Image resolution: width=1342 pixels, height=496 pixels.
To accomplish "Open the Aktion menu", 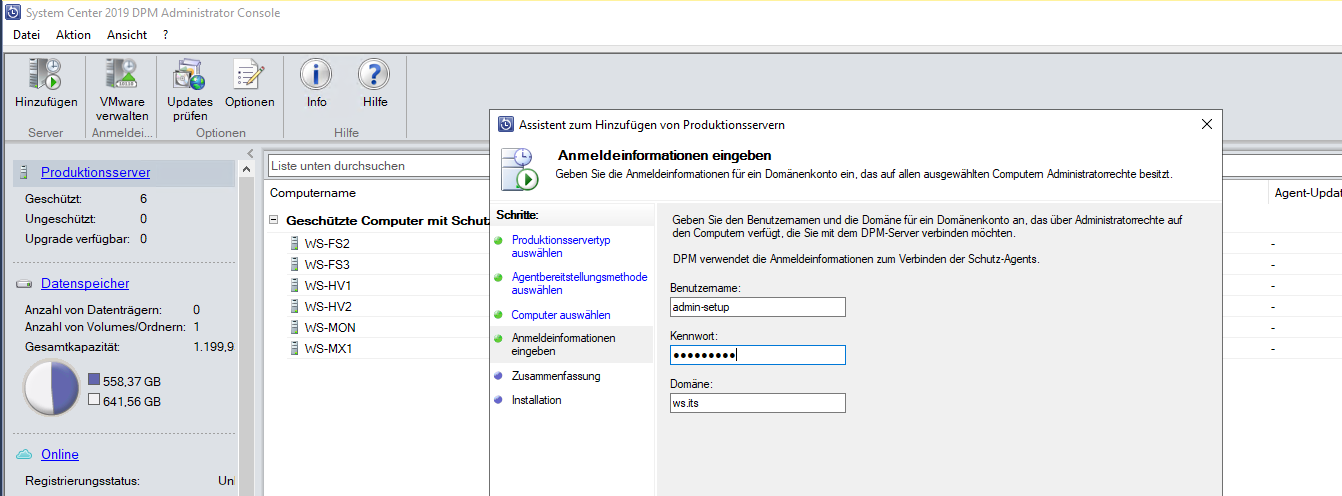I will 73,34.
